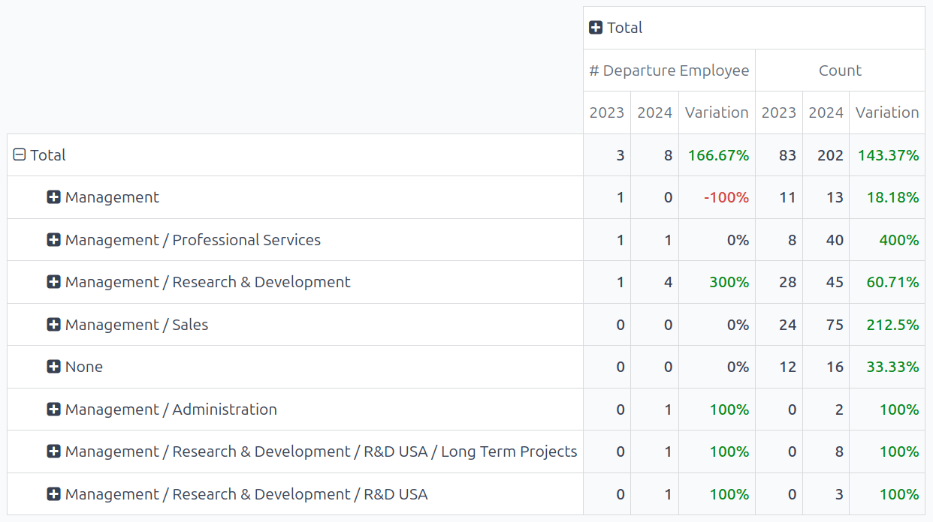
Task: Click plus icon beside Management / Sales
Action: (54, 325)
